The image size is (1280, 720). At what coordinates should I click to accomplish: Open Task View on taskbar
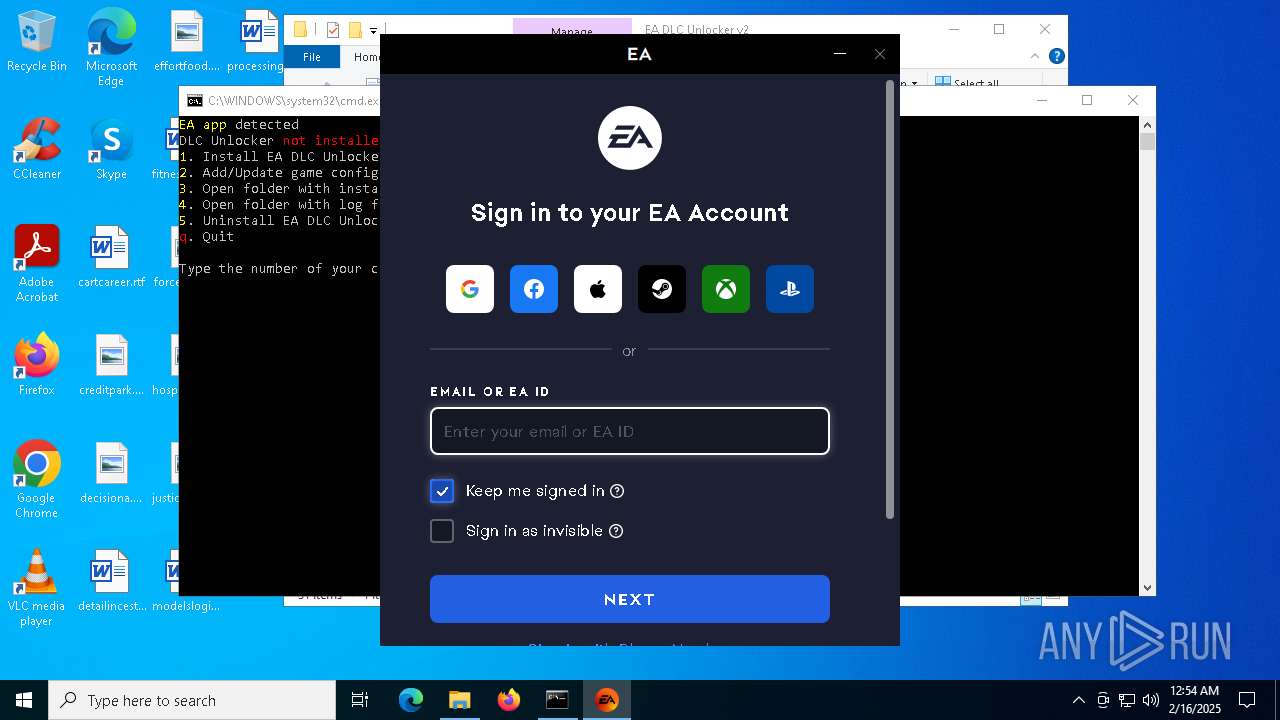(x=360, y=700)
